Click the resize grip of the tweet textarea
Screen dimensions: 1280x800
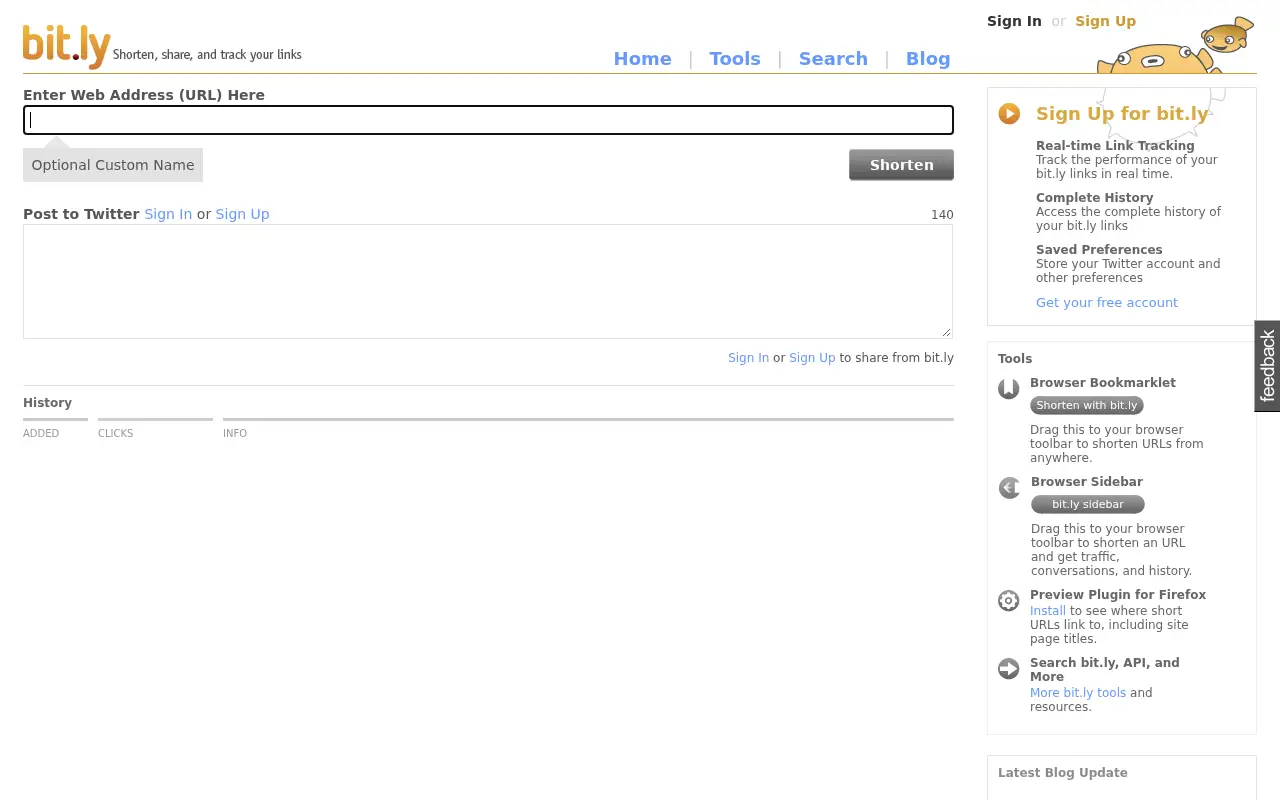pos(946,332)
